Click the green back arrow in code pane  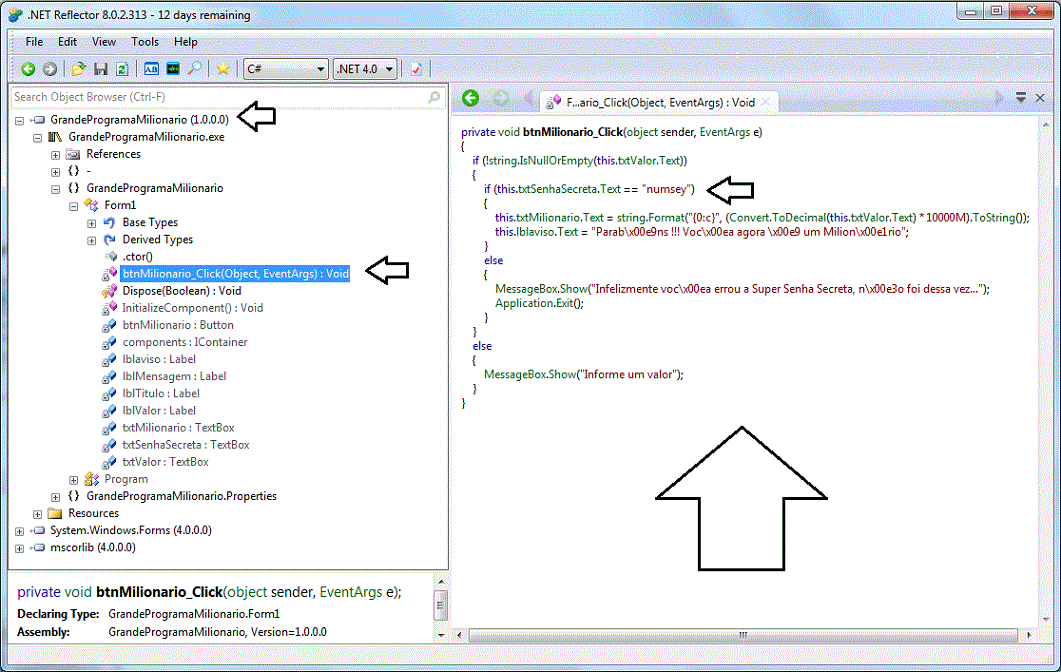click(470, 98)
